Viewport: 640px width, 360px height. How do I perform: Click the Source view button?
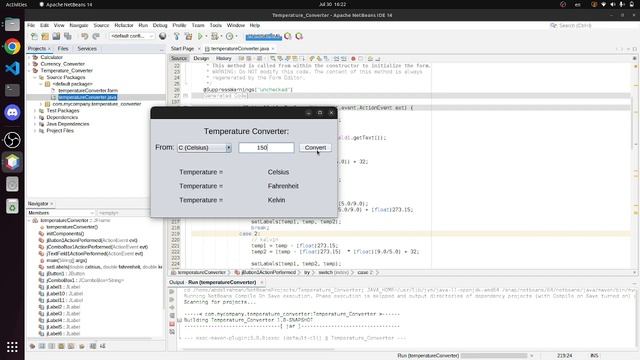(179, 58)
